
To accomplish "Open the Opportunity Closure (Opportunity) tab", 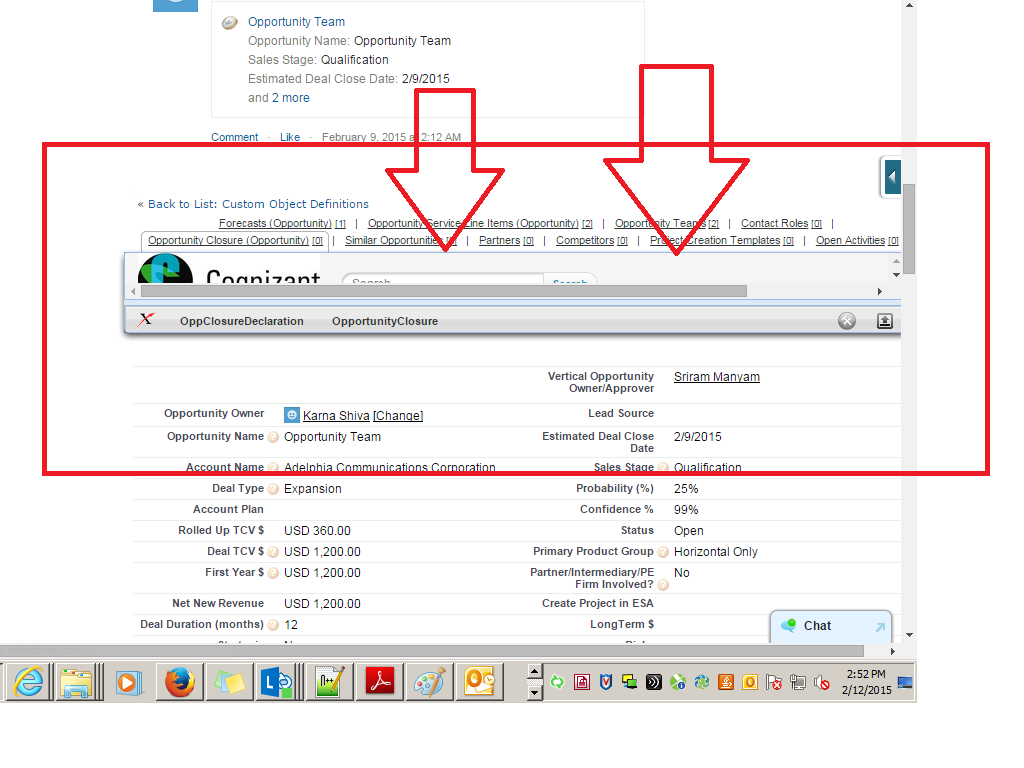I will coord(235,240).
